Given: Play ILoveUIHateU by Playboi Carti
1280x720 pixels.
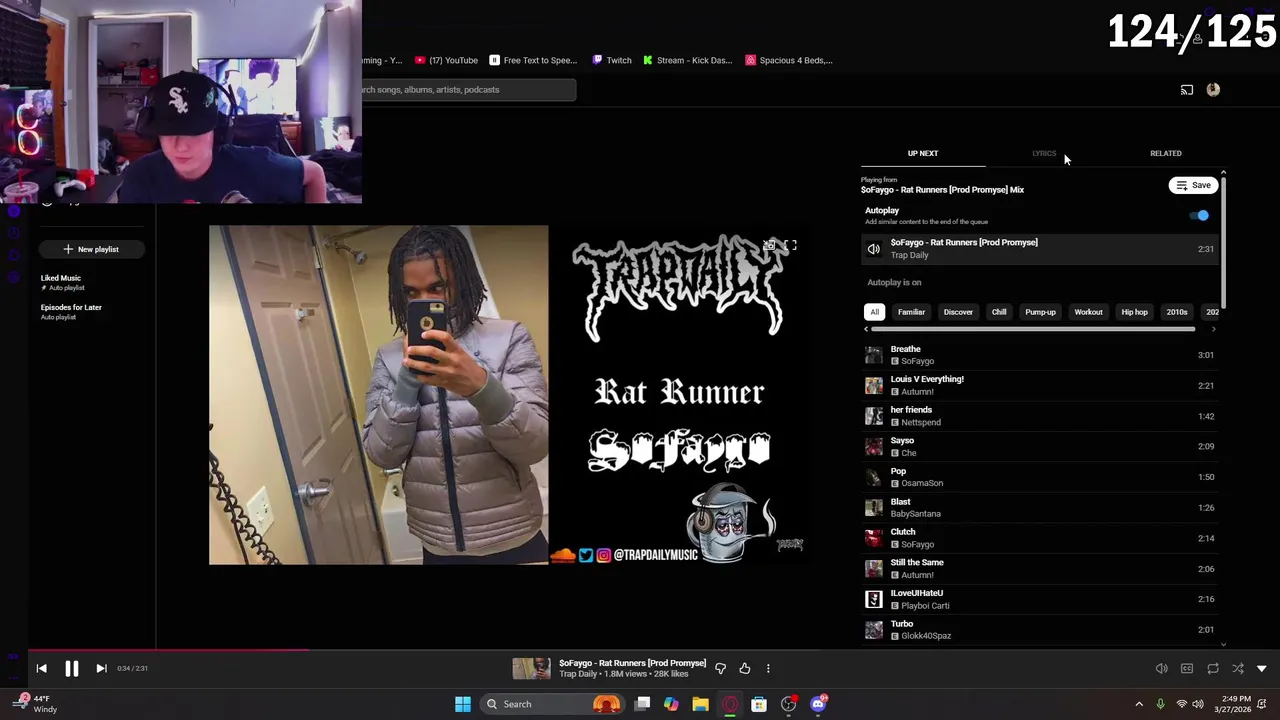Looking at the screenshot, I should (x=1040, y=599).
